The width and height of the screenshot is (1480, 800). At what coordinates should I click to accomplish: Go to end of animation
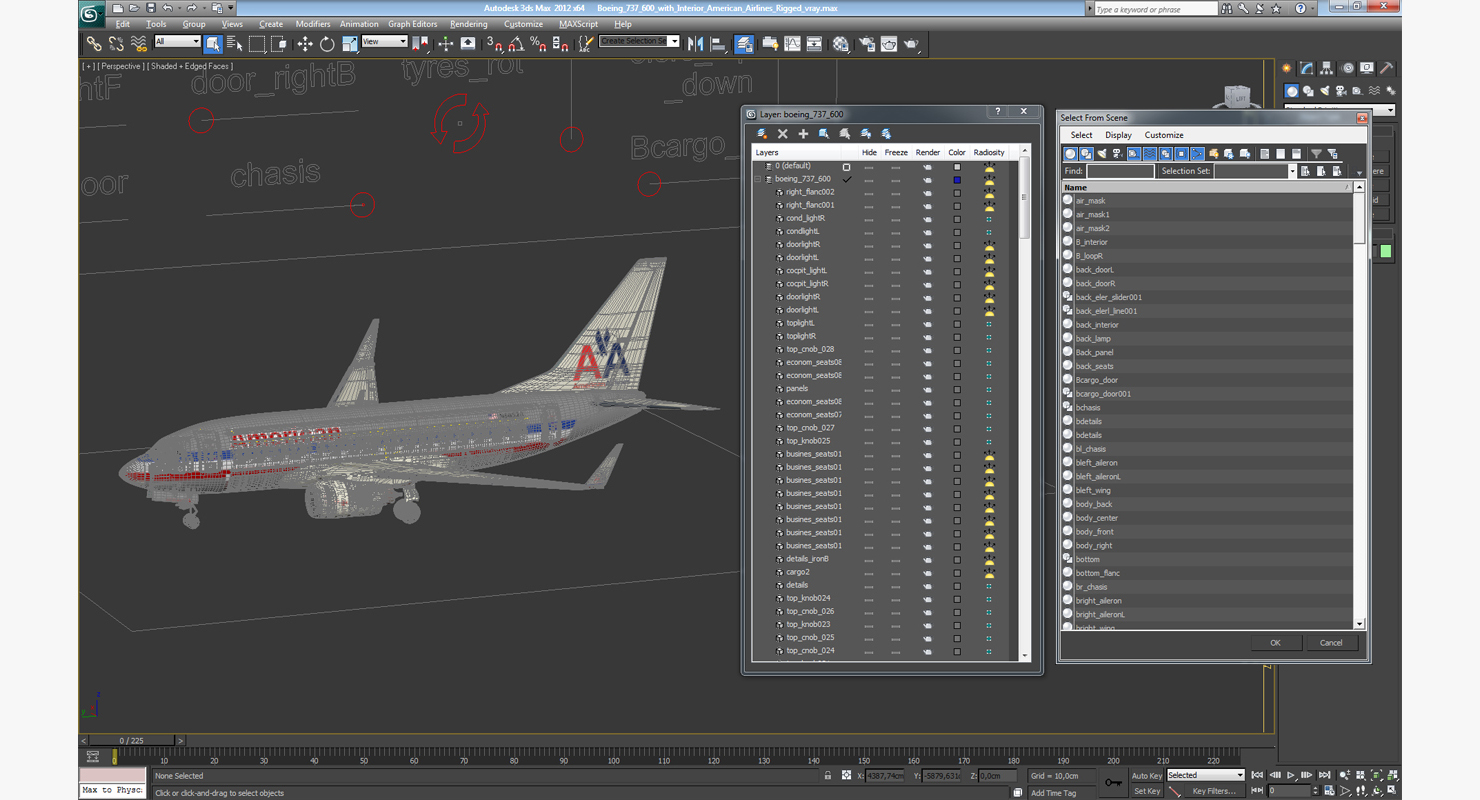[x=1324, y=775]
